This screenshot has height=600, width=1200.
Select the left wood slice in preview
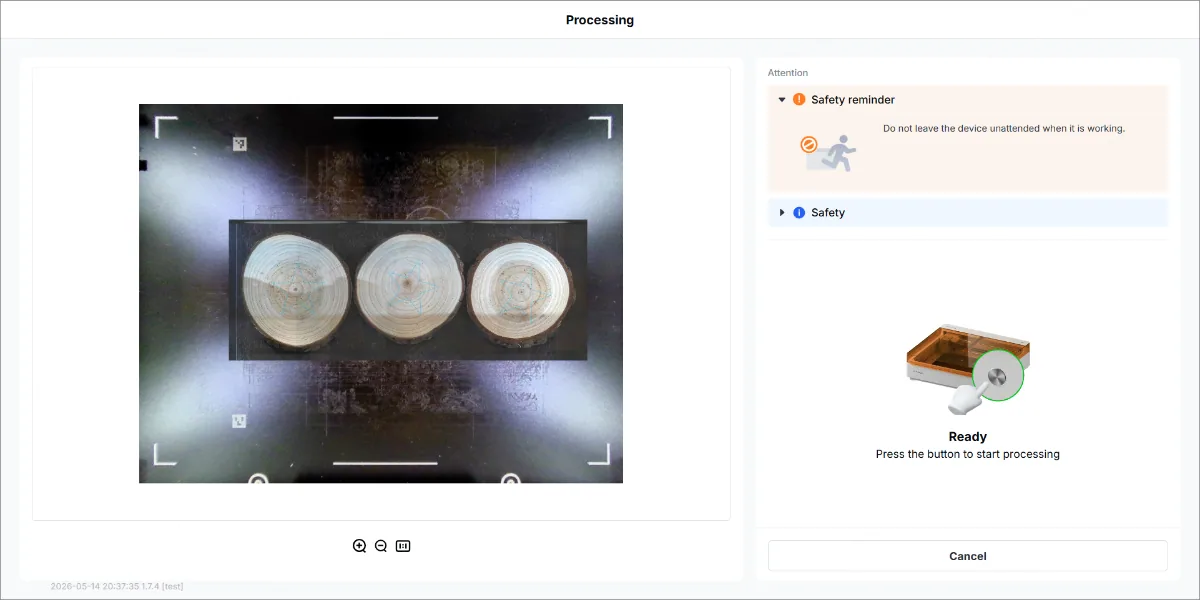[296, 290]
